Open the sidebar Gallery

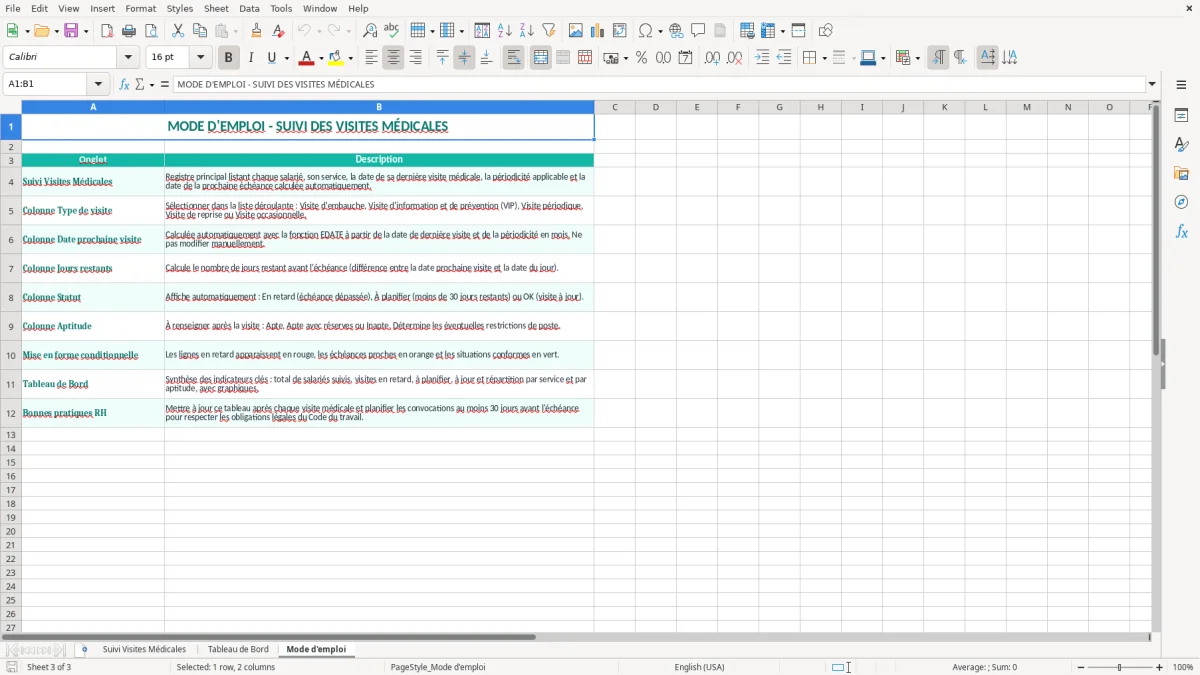tap(1181, 174)
